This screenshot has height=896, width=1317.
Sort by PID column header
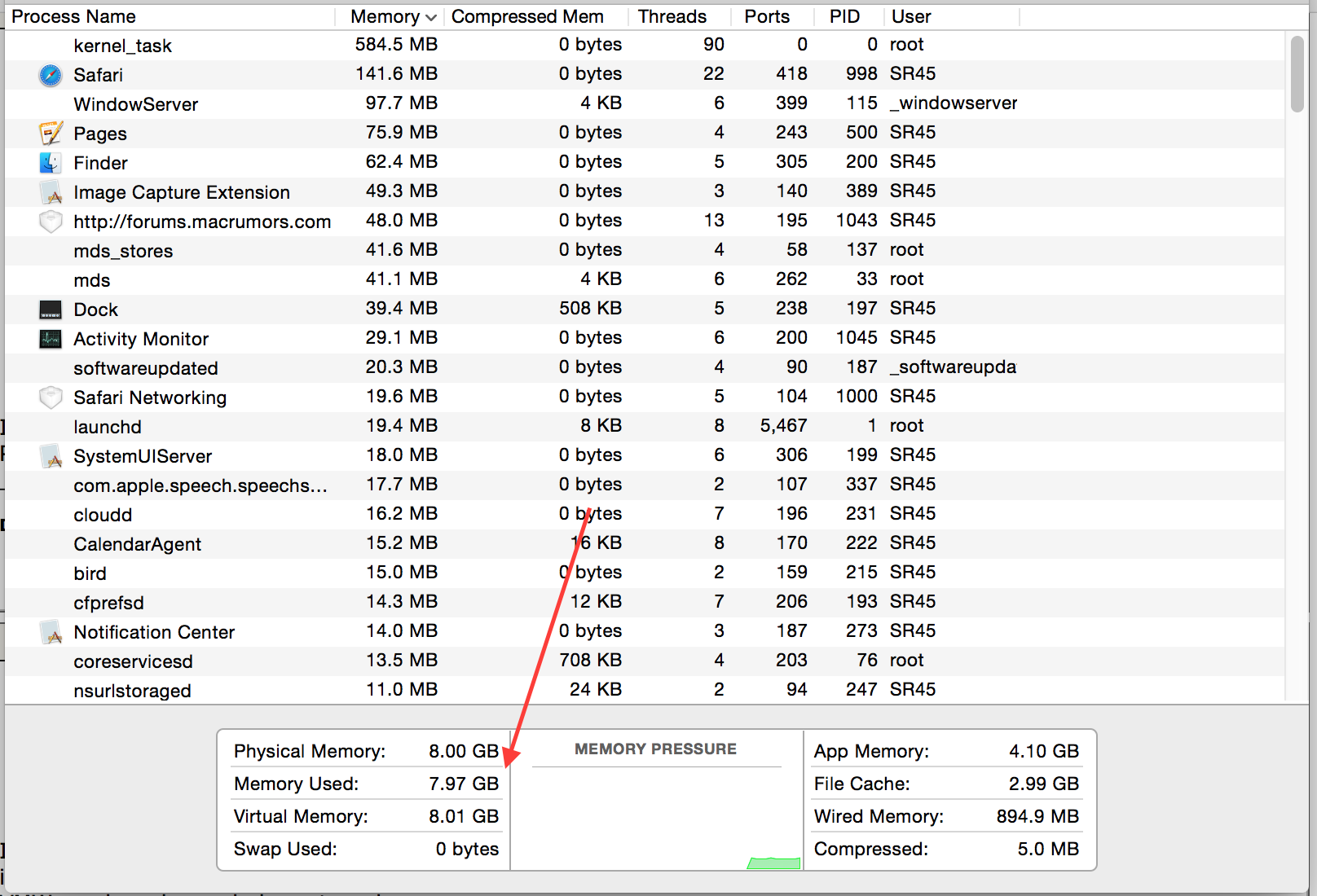pos(849,16)
